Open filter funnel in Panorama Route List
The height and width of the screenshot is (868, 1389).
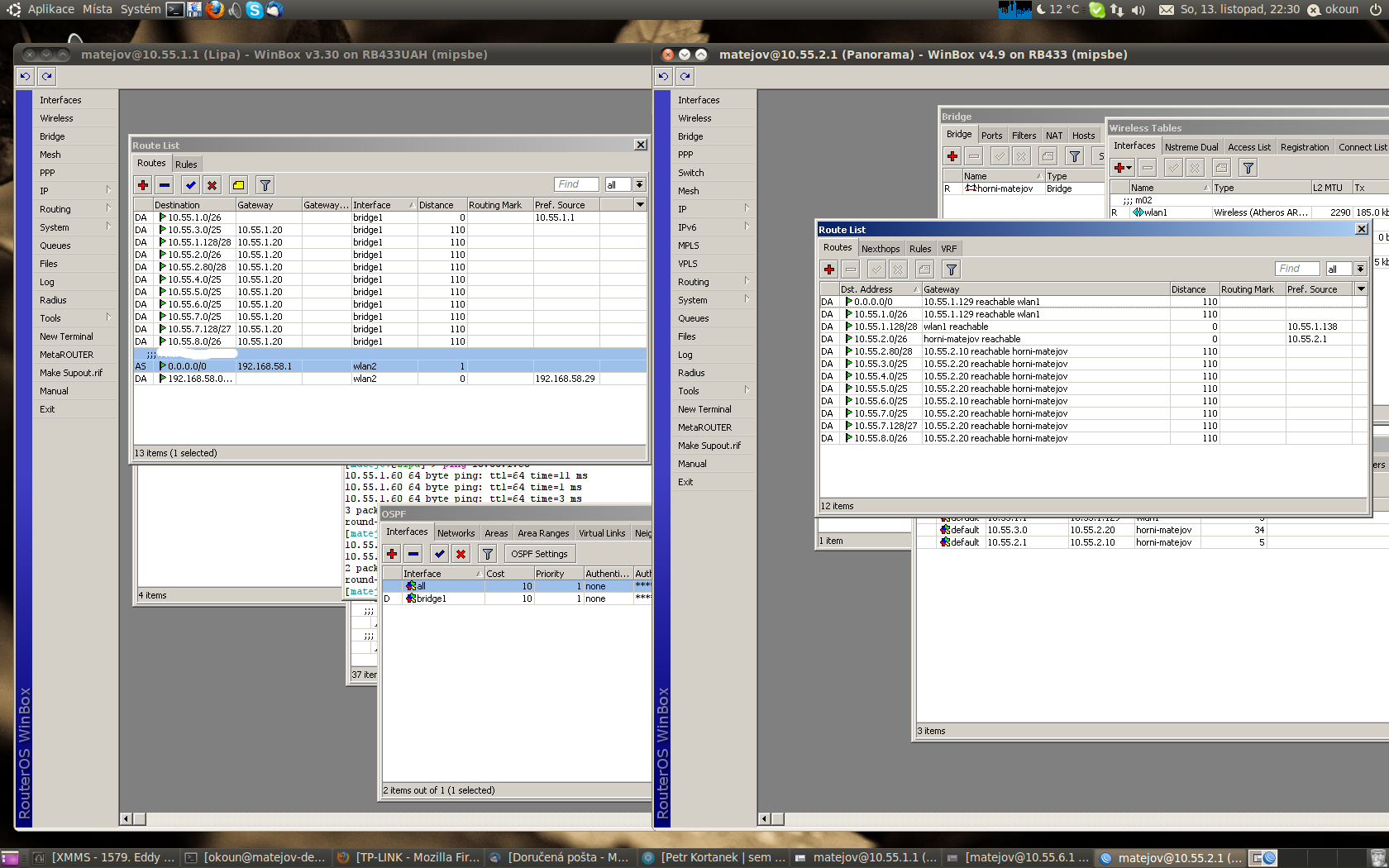(x=952, y=269)
